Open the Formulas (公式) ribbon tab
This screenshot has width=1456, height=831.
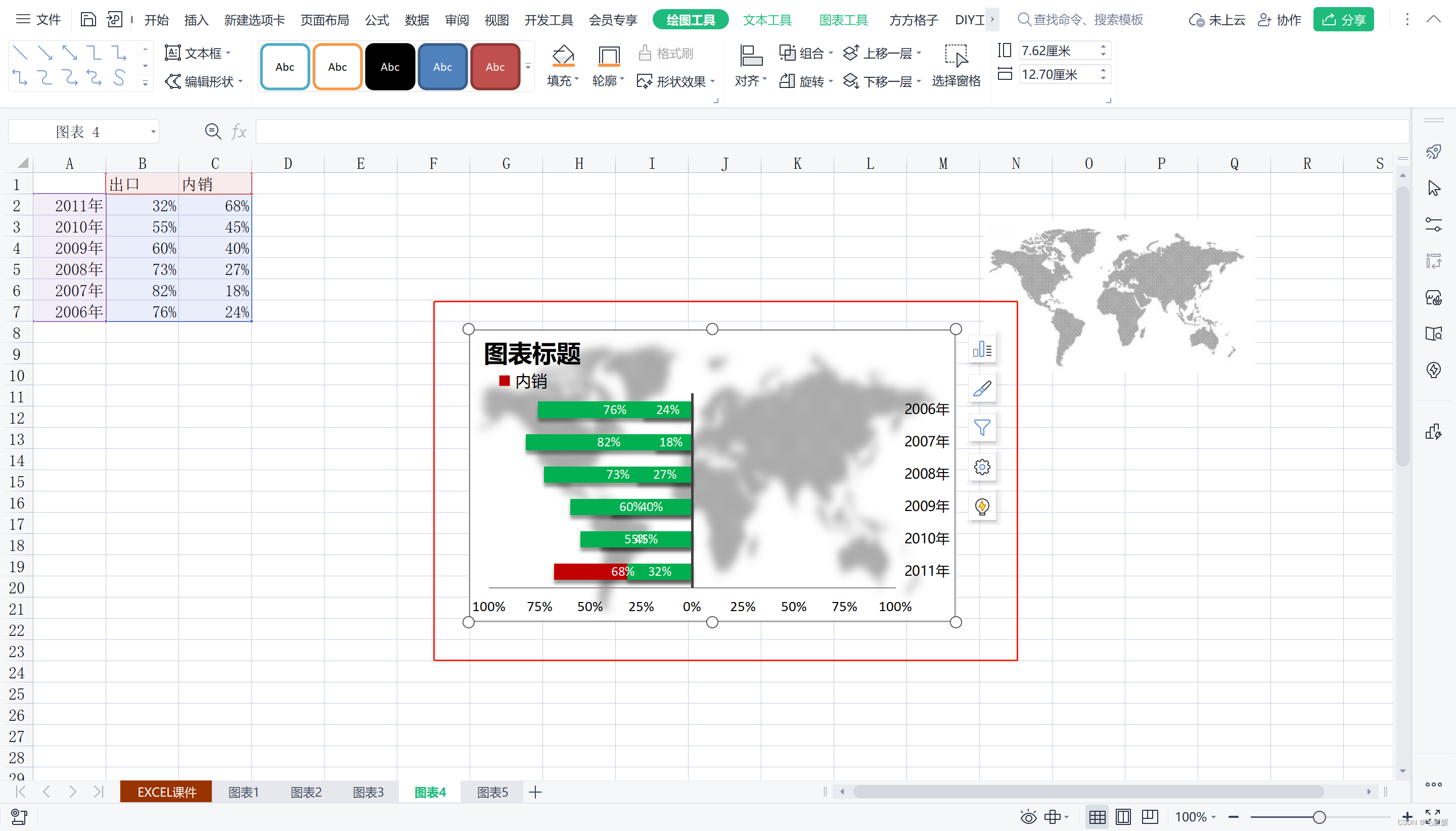(x=377, y=20)
